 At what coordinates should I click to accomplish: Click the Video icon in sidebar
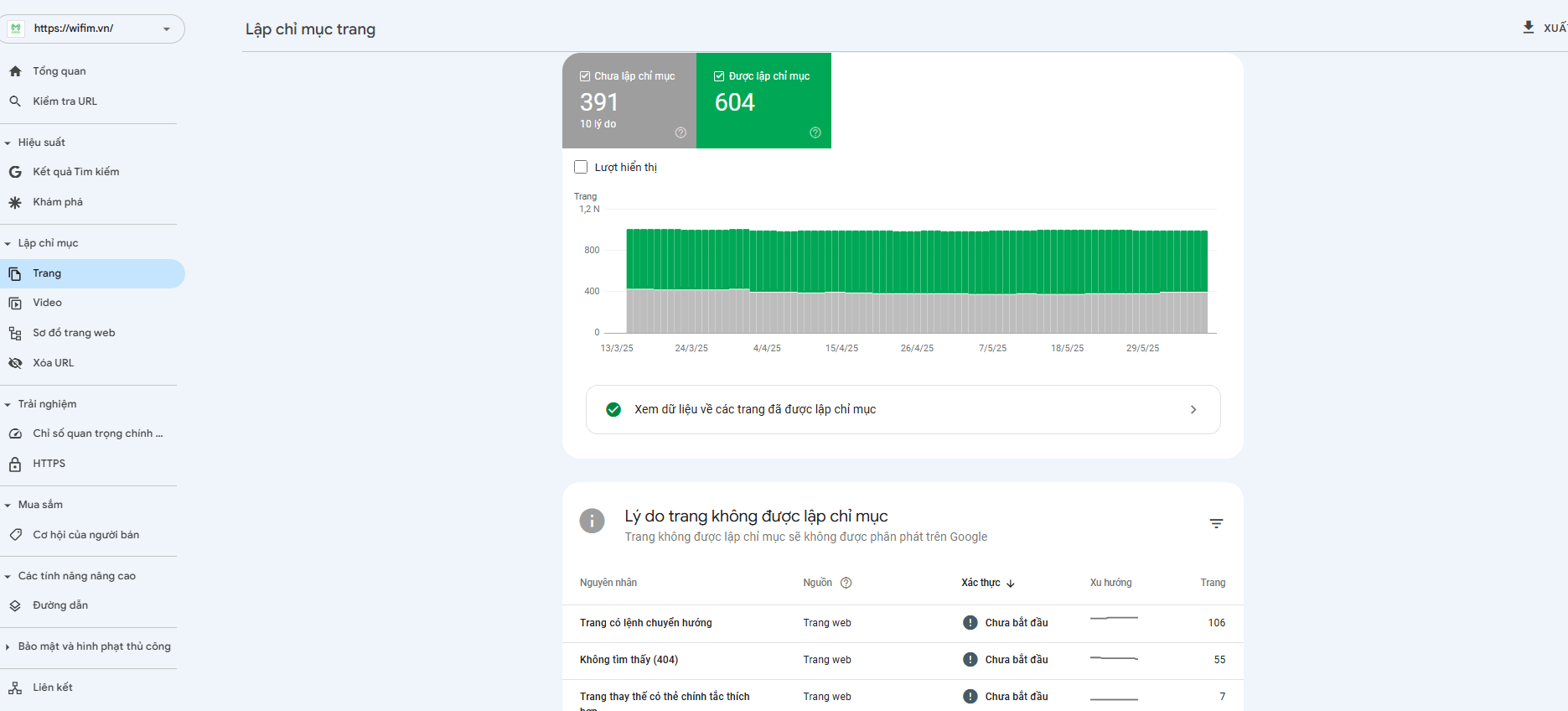pos(15,304)
